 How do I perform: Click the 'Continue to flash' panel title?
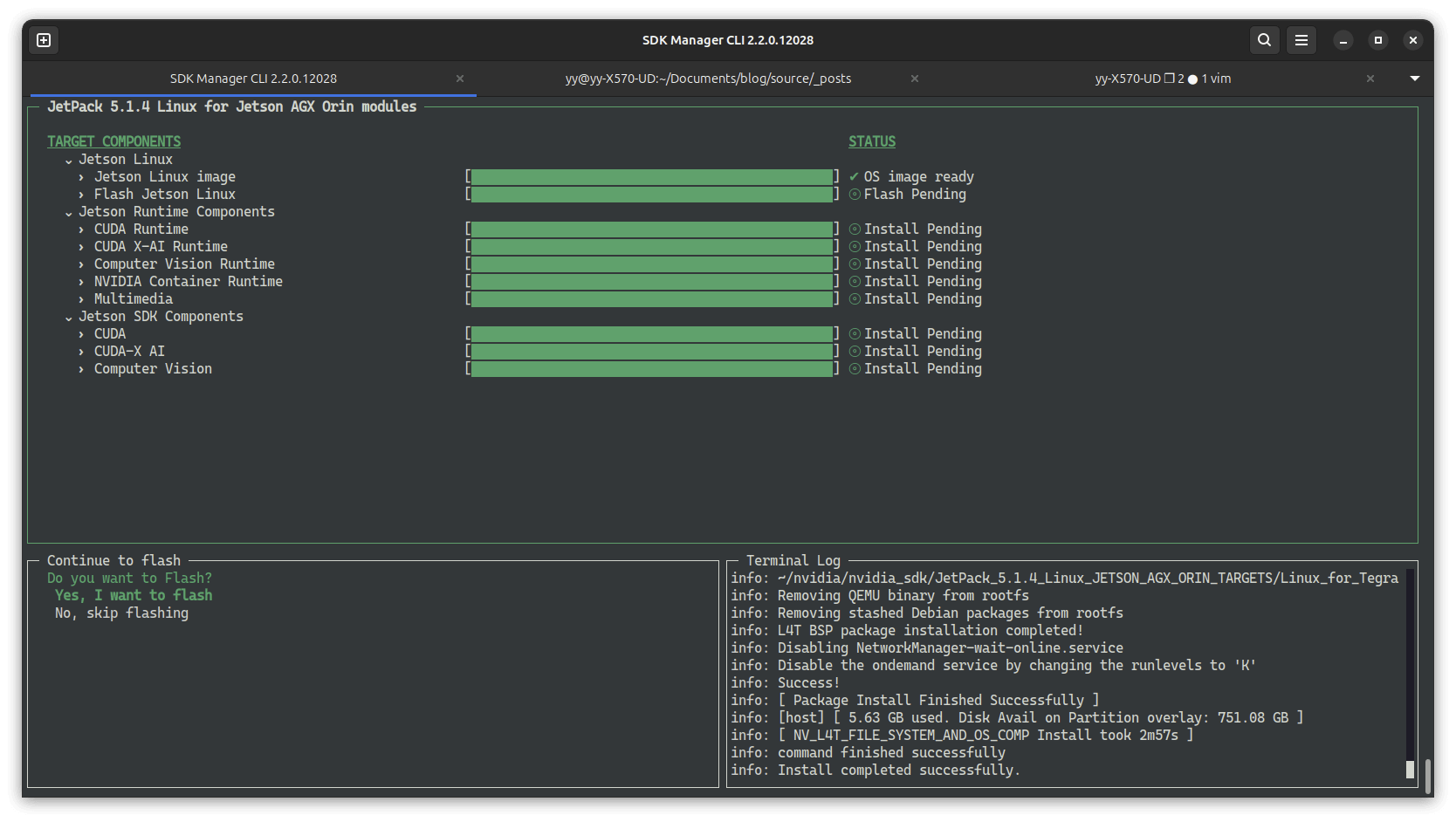[113, 560]
